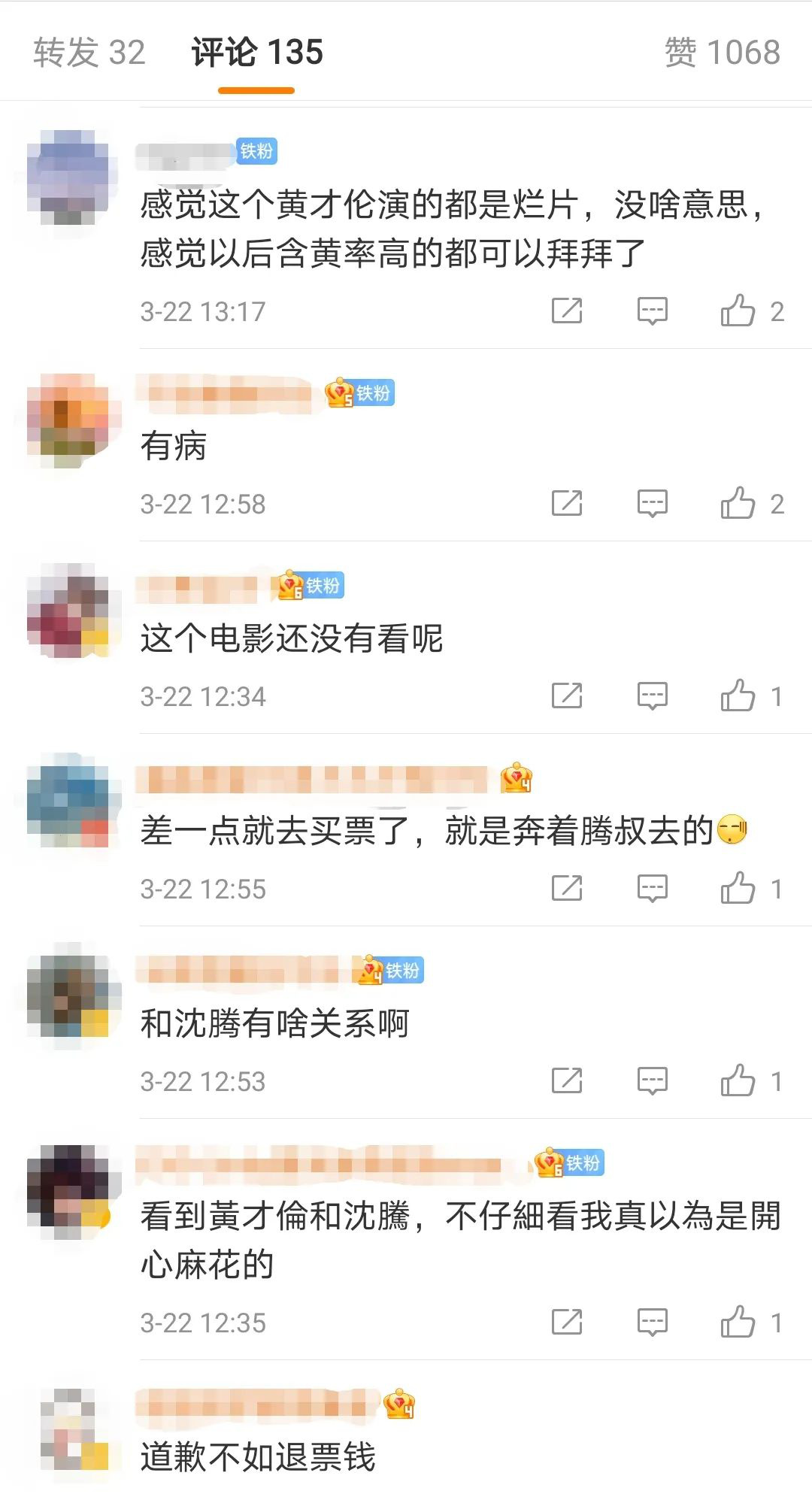Image resolution: width=812 pixels, height=1497 pixels.
Task: Open the 赞 1068 likes tab
Action: point(722,53)
